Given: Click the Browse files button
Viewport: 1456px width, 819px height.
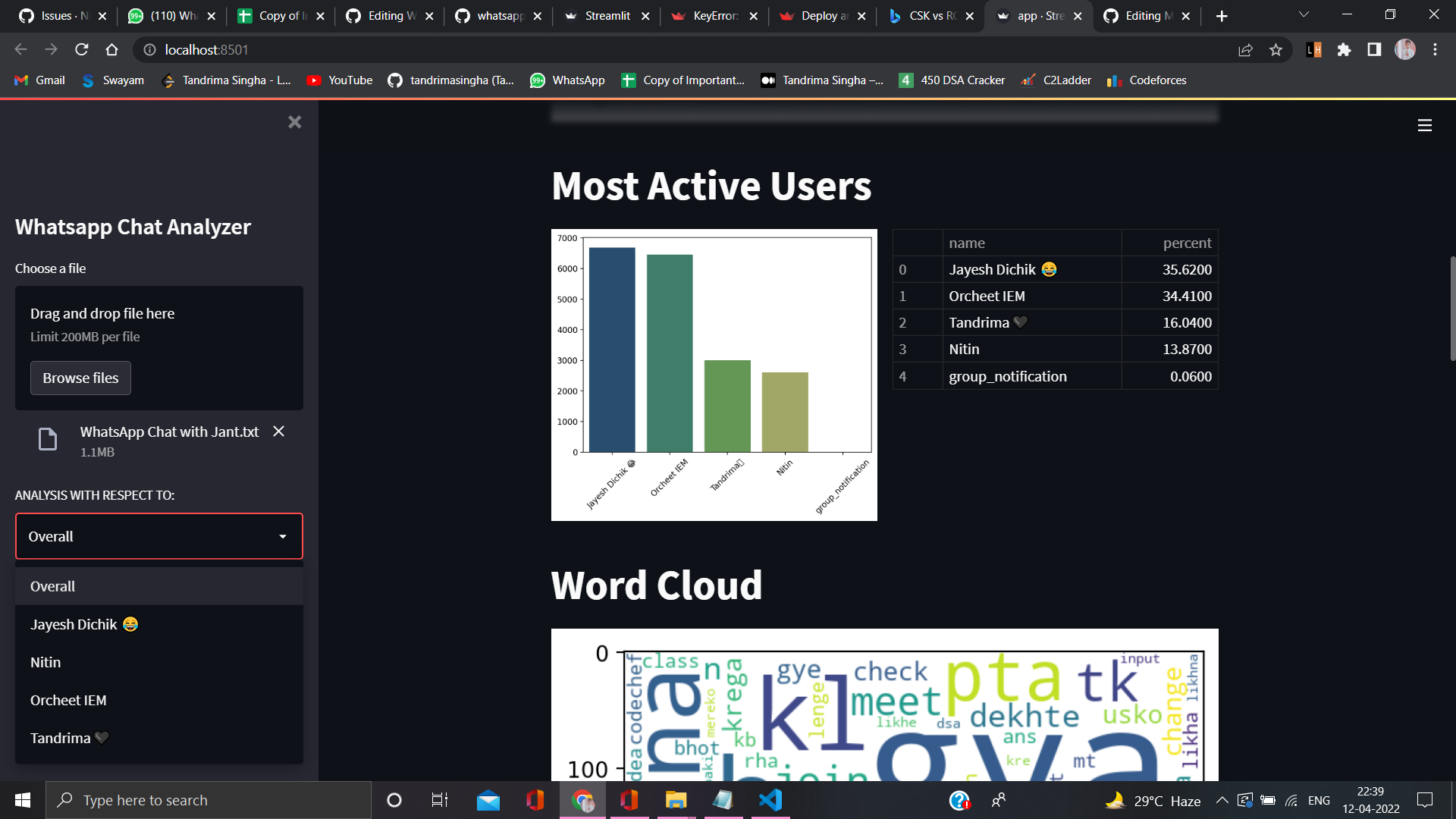Looking at the screenshot, I should click(x=80, y=378).
